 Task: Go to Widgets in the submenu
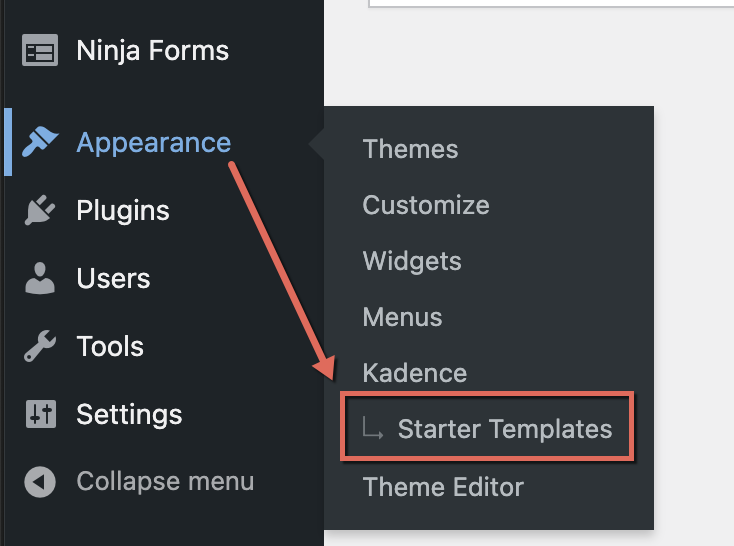pos(412,261)
